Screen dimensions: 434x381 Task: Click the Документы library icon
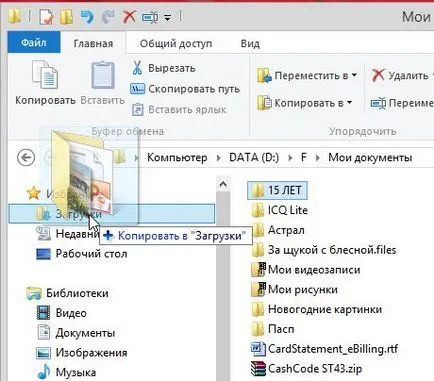pyautogui.click(x=43, y=333)
